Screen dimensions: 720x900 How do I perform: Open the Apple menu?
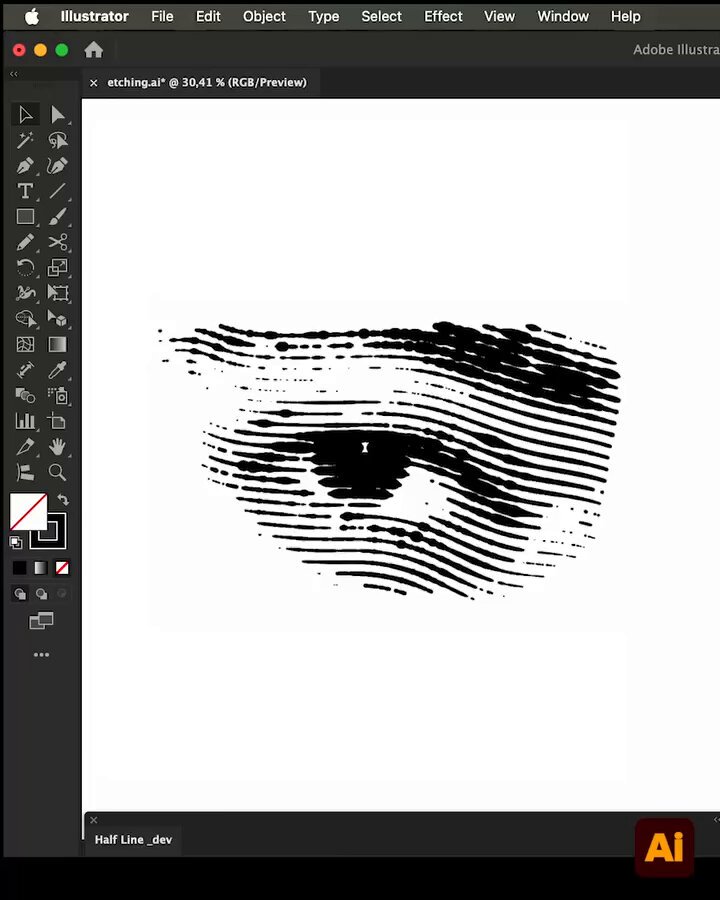tap(32, 16)
